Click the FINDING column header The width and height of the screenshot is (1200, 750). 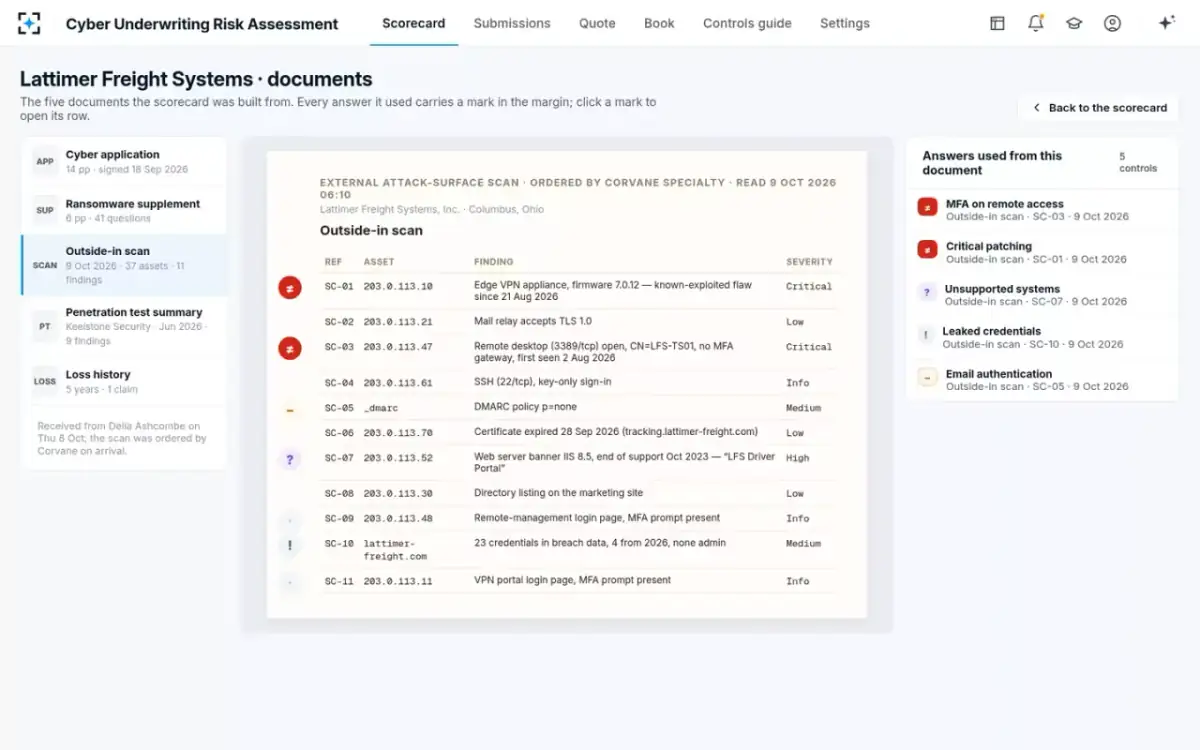494,262
